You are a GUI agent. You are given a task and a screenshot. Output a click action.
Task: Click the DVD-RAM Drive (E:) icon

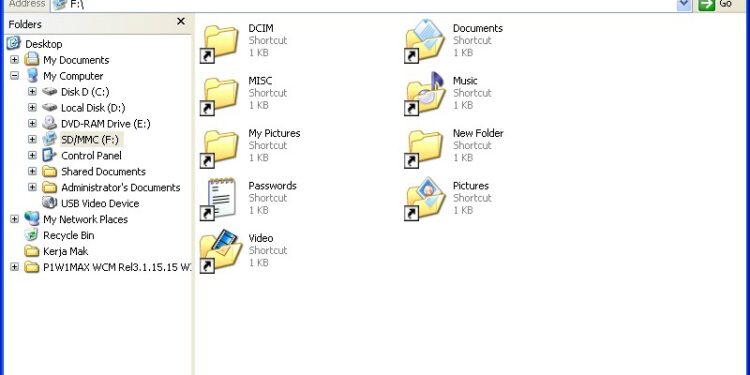(50, 123)
